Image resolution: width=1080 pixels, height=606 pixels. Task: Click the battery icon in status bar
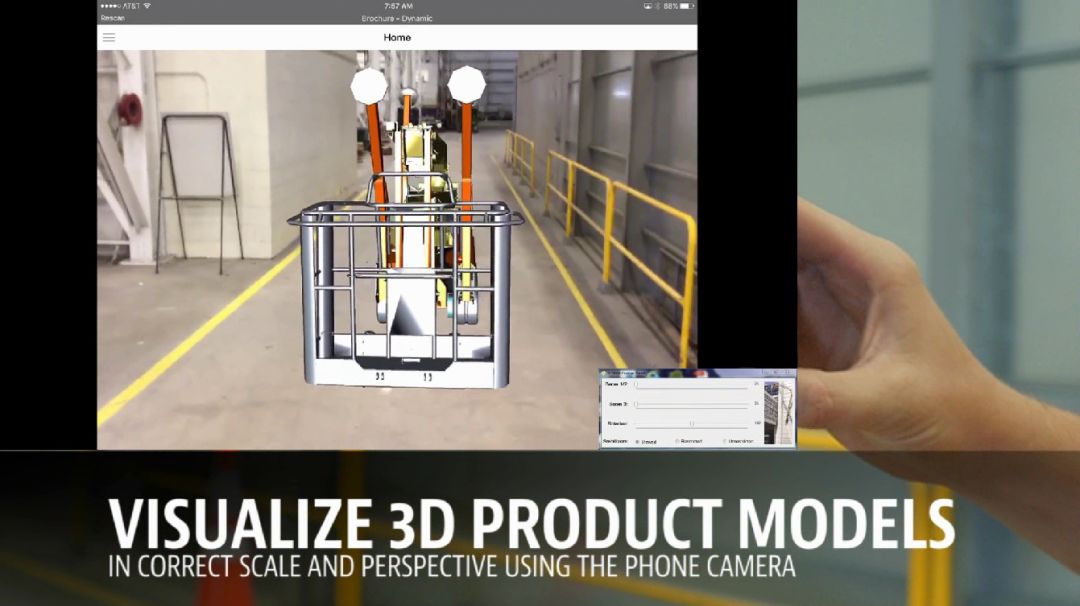(x=687, y=6)
